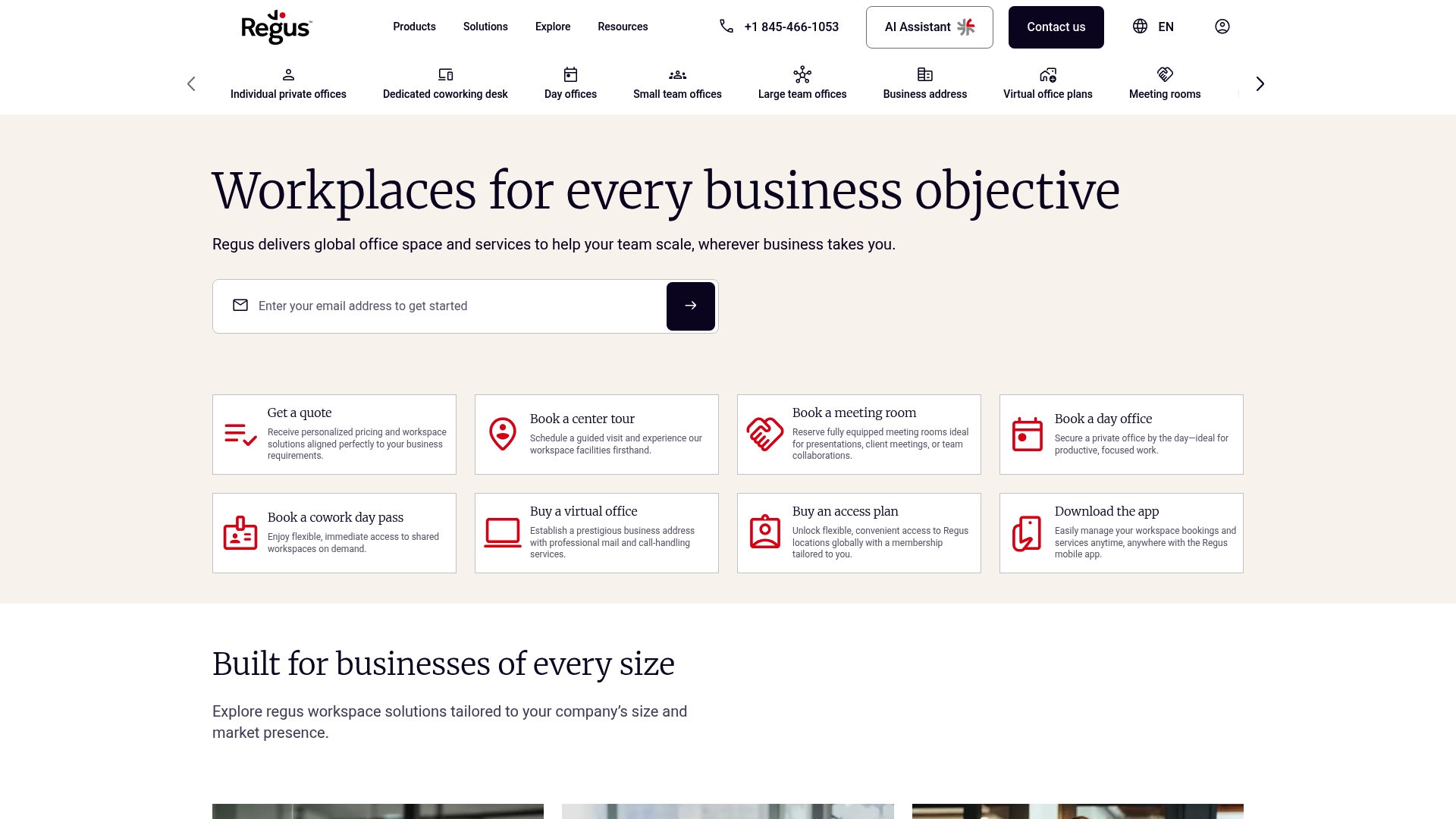This screenshot has height=819, width=1456.
Task: Click the Buy an access plan ID icon
Action: click(765, 532)
